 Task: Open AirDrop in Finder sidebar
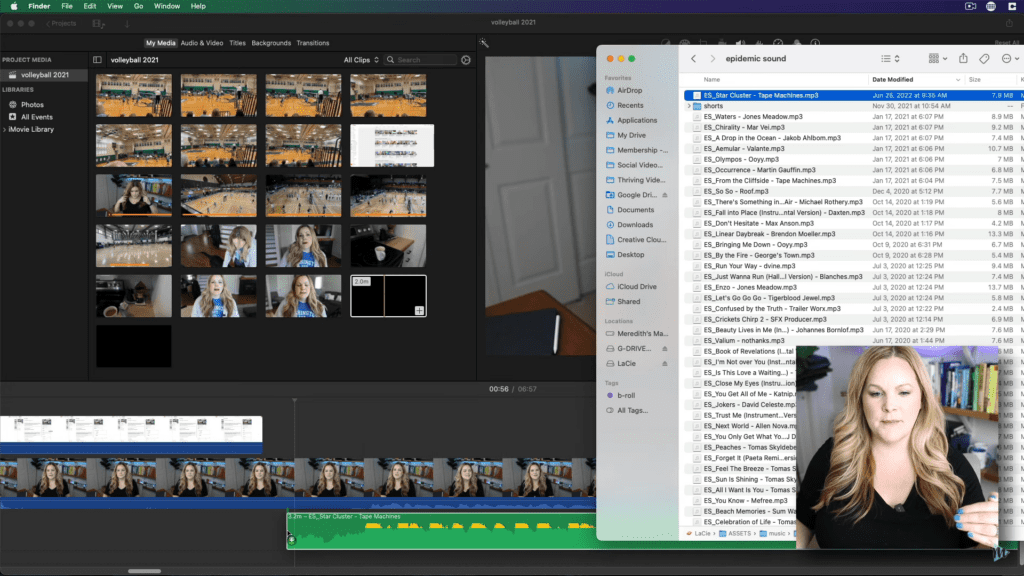coord(629,91)
